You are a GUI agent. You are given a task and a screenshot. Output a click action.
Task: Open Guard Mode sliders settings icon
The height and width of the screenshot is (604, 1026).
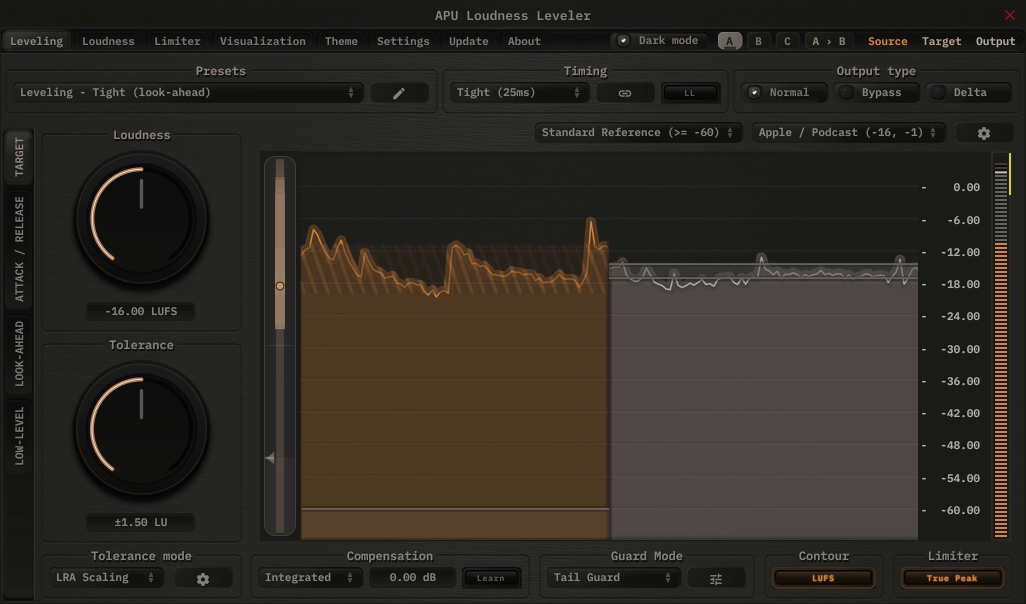(716, 578)
